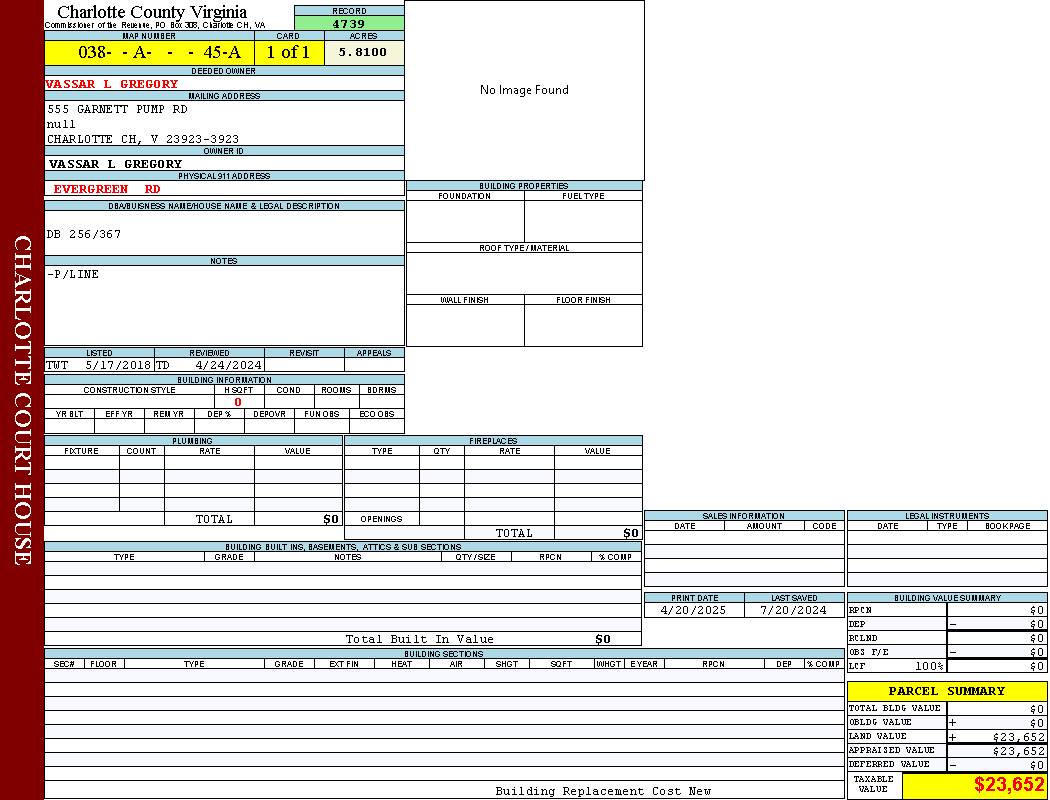The height and width of the screenshot is (800, 1050).
Task: Select the legal description DB 256/367
Action: coord(84,234)
